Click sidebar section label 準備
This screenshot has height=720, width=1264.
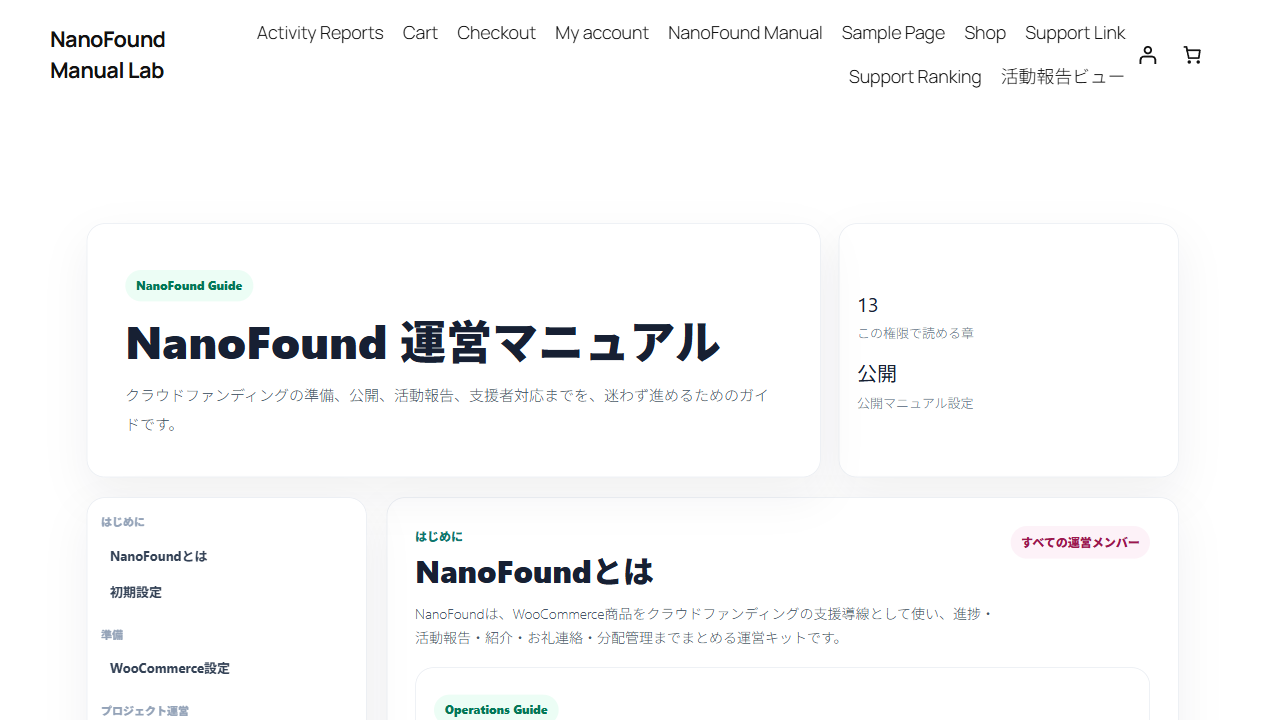click(112, 635)
